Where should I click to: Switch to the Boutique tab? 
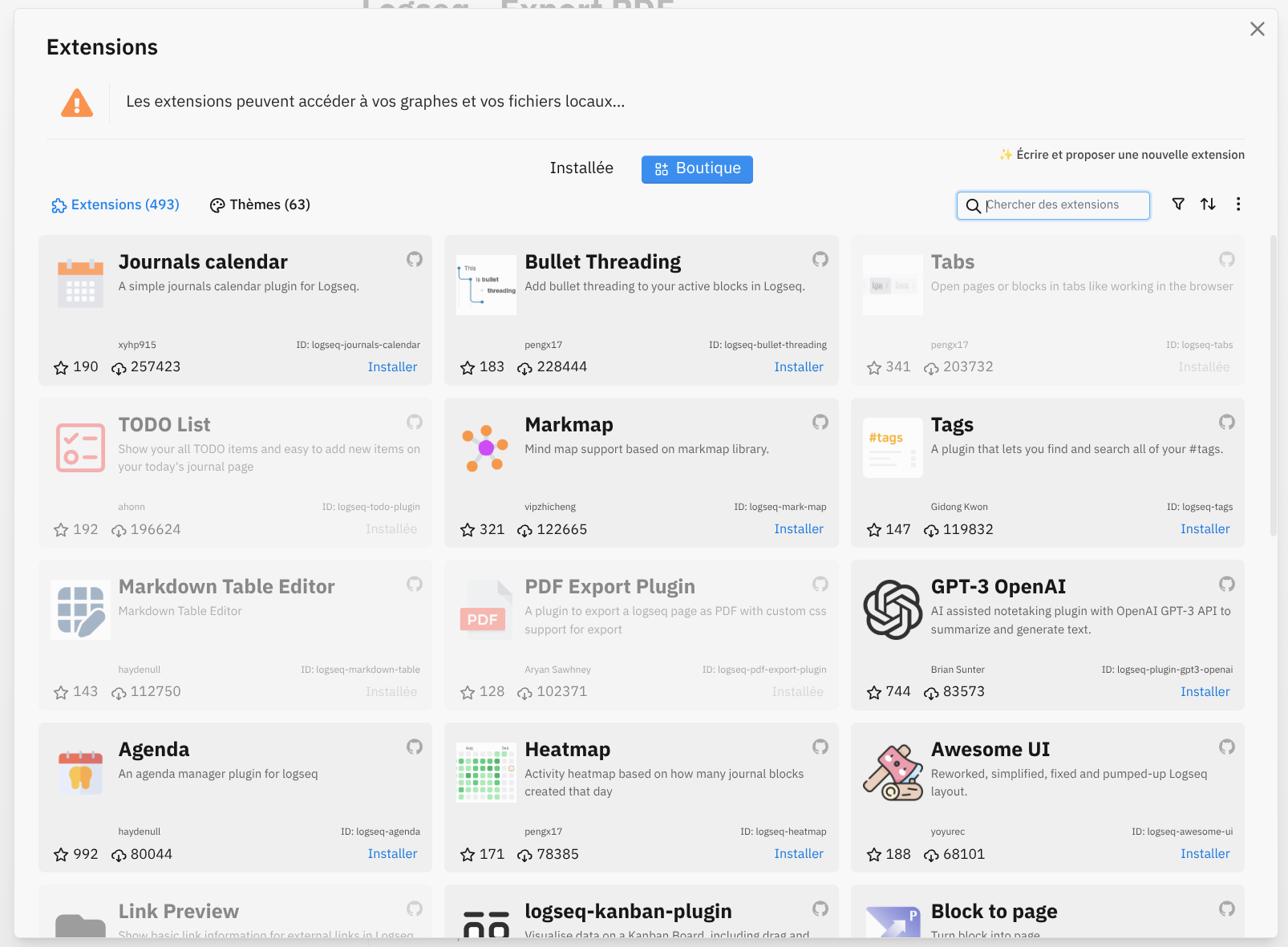pos(697,169)
